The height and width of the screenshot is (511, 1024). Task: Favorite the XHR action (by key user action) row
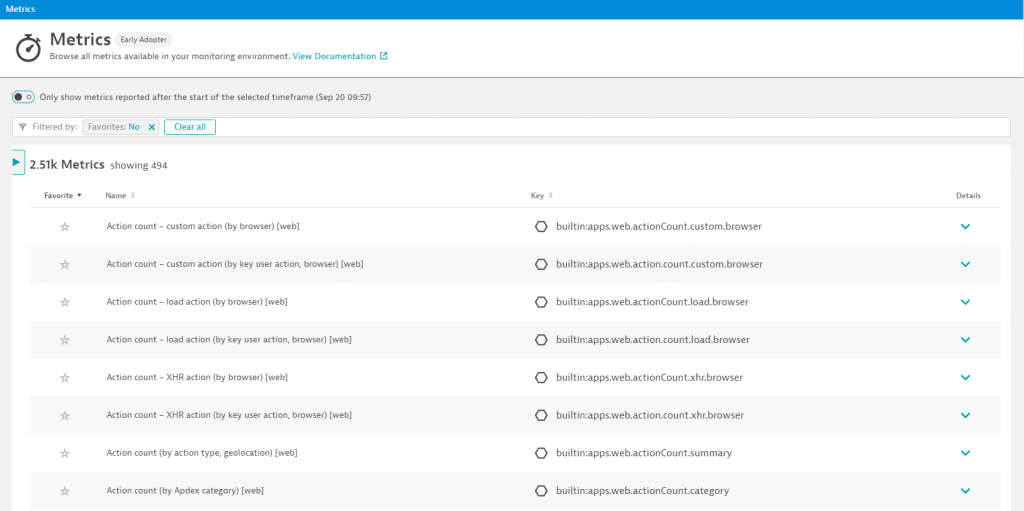tap(65, 415)
